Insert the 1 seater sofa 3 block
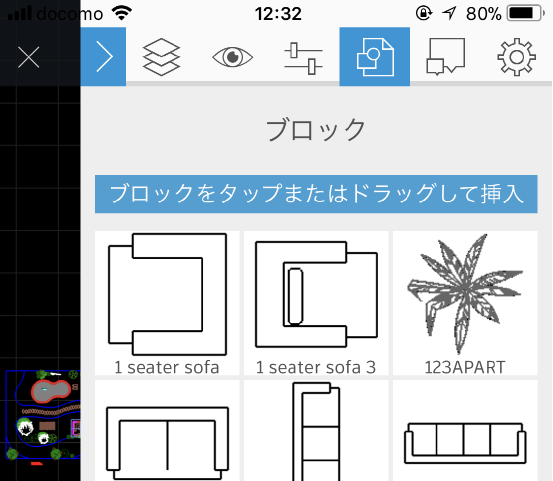This screenshot has height=481, width=553. [316, 303]
